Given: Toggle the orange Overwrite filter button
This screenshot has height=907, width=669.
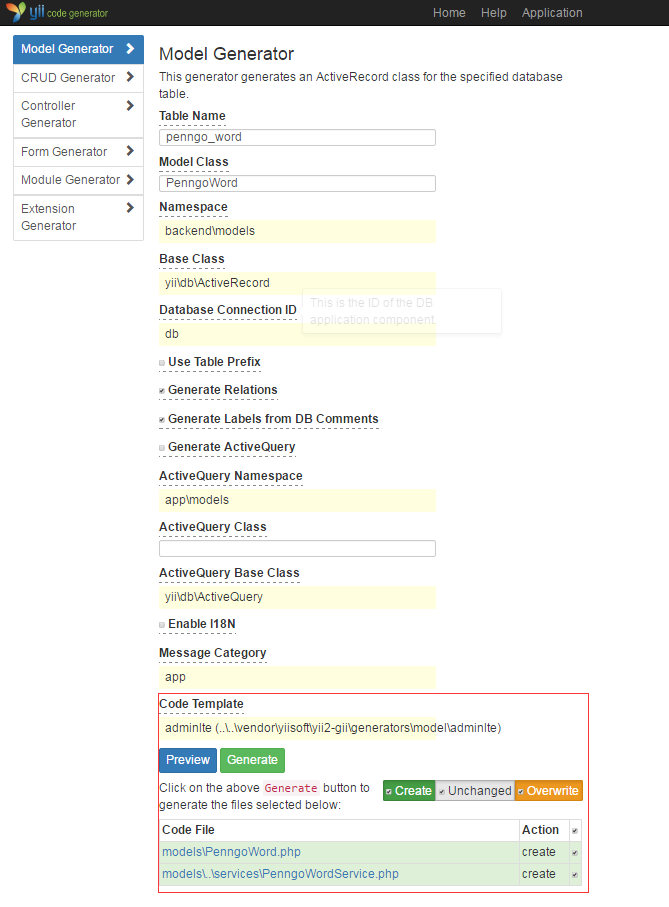Looking at the screenshot, I should pyautogui.click(x=547, y=791).
